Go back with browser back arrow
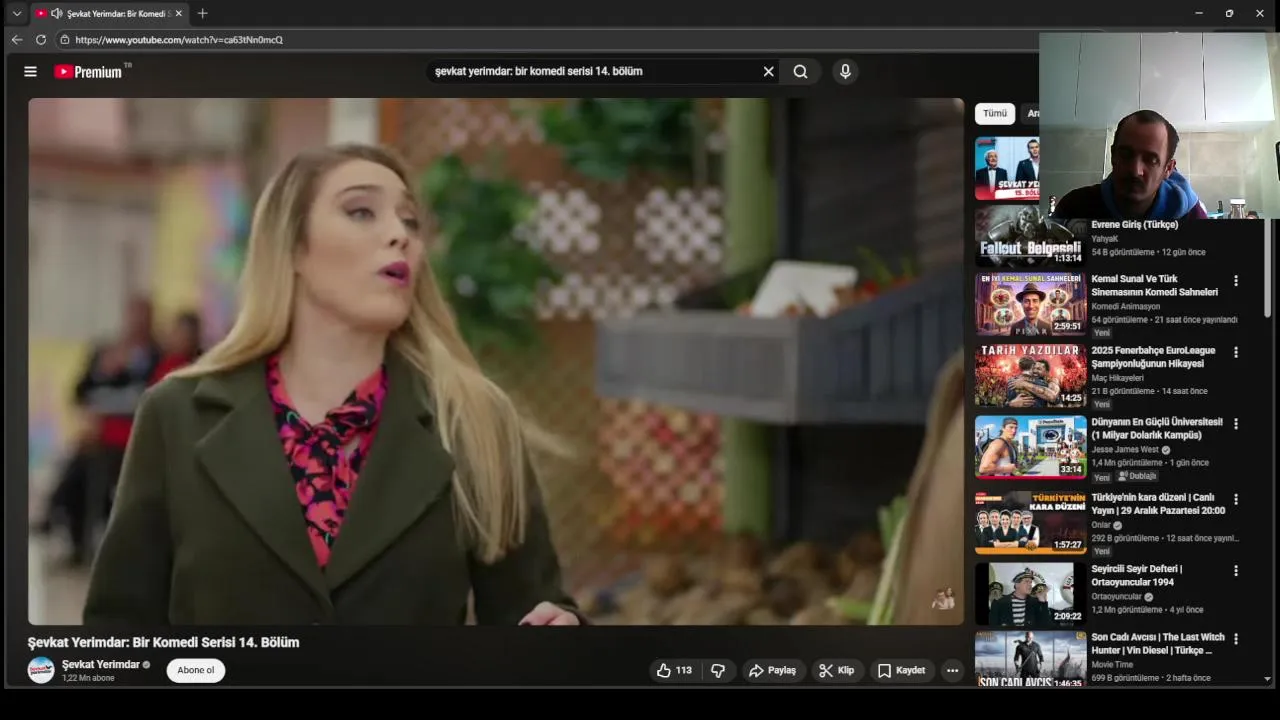The height and width of the screenshot is (720, 1280). 16,40
